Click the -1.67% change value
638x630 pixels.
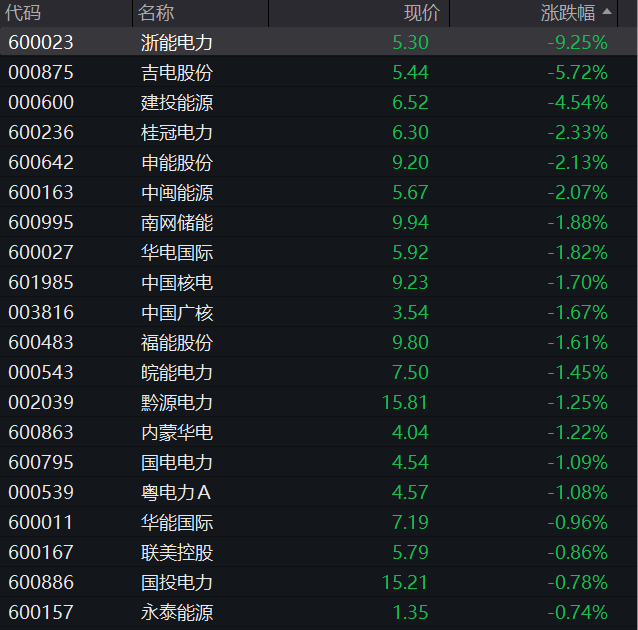coord(577,312)
